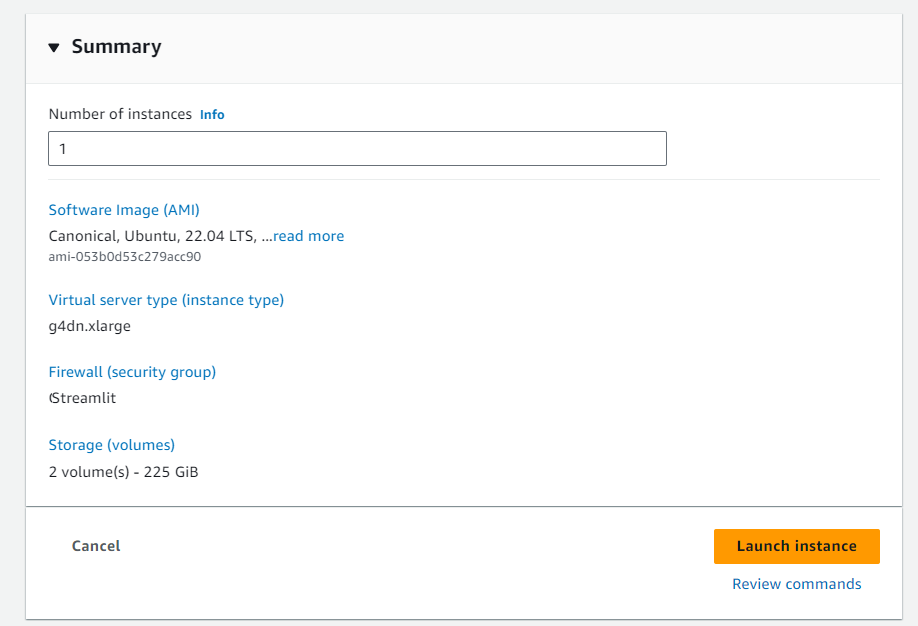Click the Streamlit security group name
The height and width of the screenshot is (626, 918).
[x=83, y=398]
